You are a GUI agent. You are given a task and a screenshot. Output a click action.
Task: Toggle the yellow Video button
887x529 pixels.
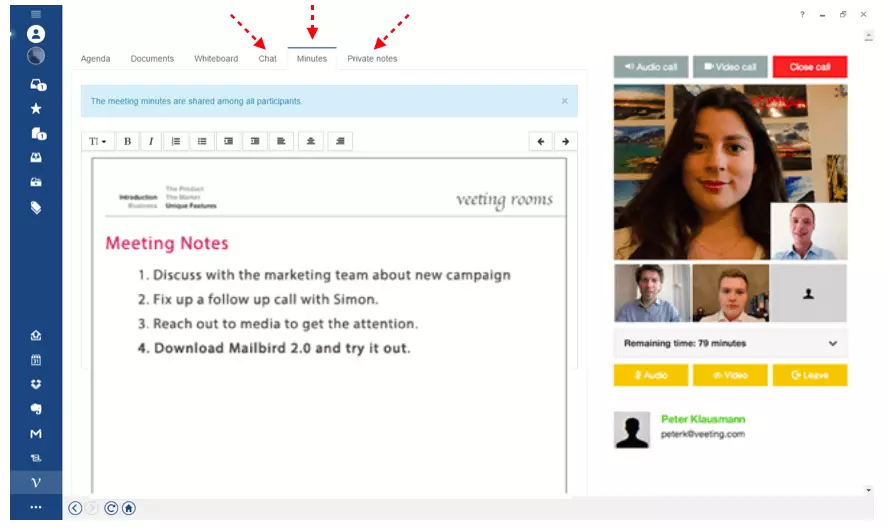pyautogui.click(x=730, y=375)
